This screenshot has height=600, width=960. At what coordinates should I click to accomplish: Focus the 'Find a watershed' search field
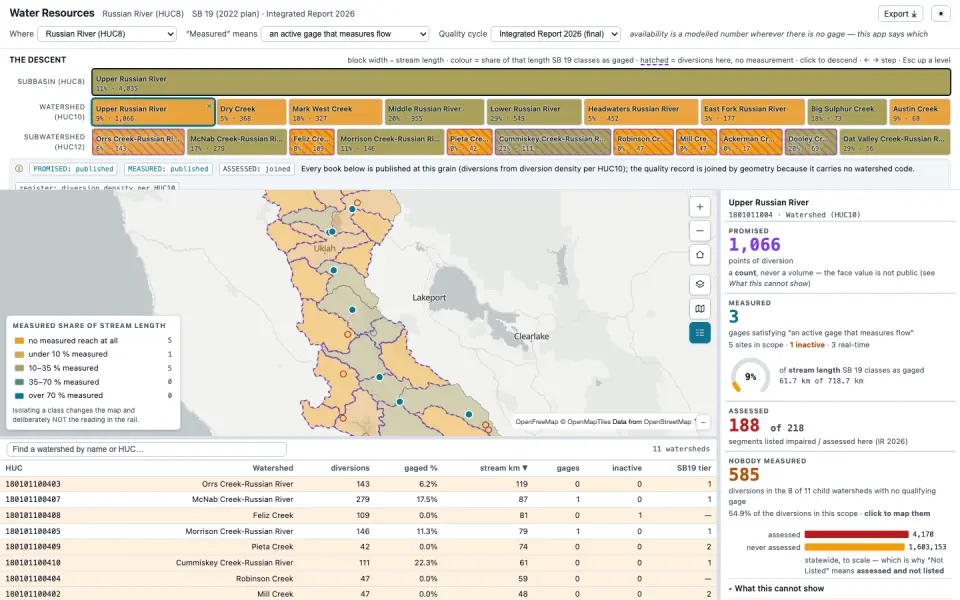click(146, 449)
